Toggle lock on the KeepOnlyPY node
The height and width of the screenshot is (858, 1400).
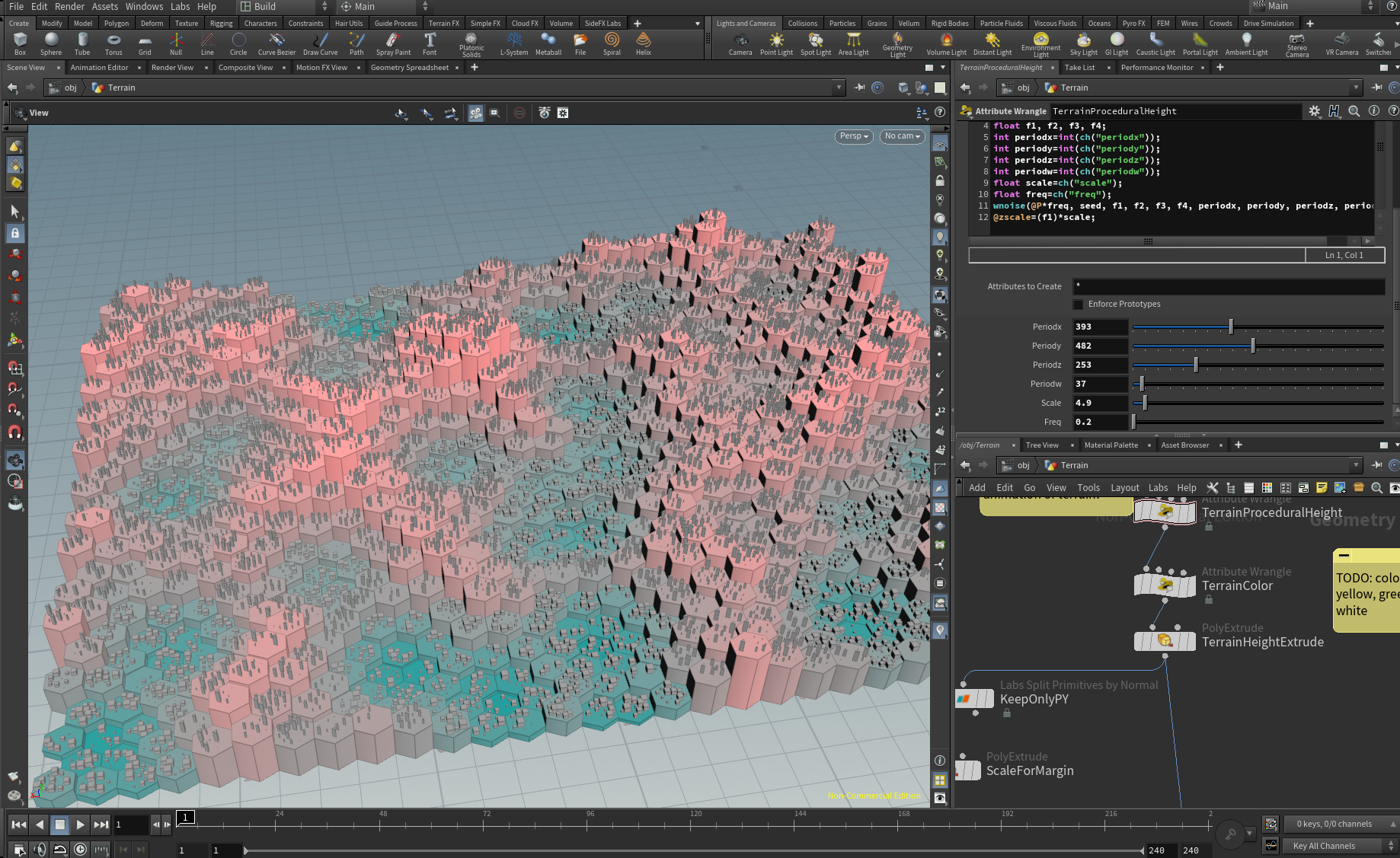[x=1007, y=713]
